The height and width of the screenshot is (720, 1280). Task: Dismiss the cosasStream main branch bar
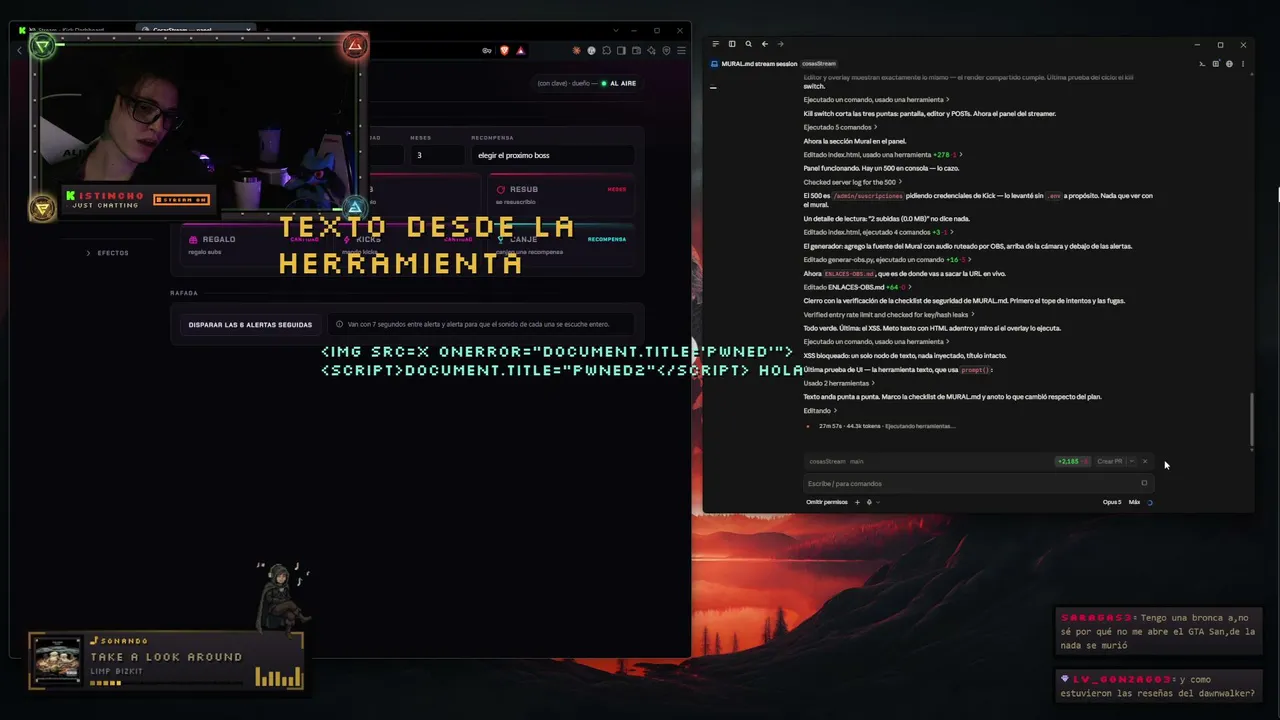(1145, 461)
